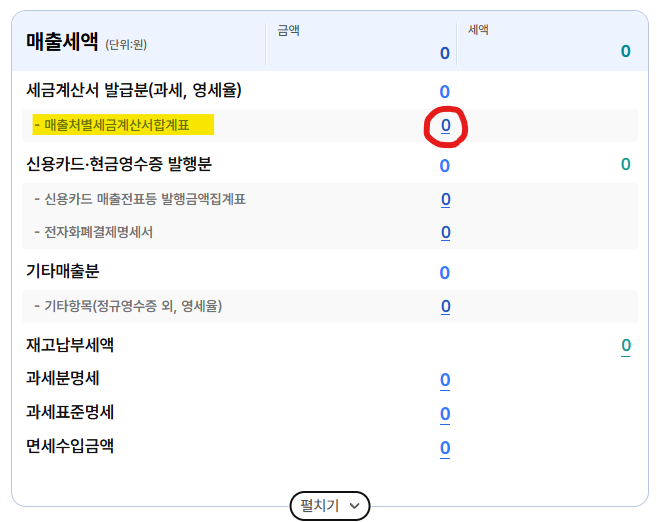The image size is (657, 522).
Task: Select 매출세액 header title
Action: [62, 41]
